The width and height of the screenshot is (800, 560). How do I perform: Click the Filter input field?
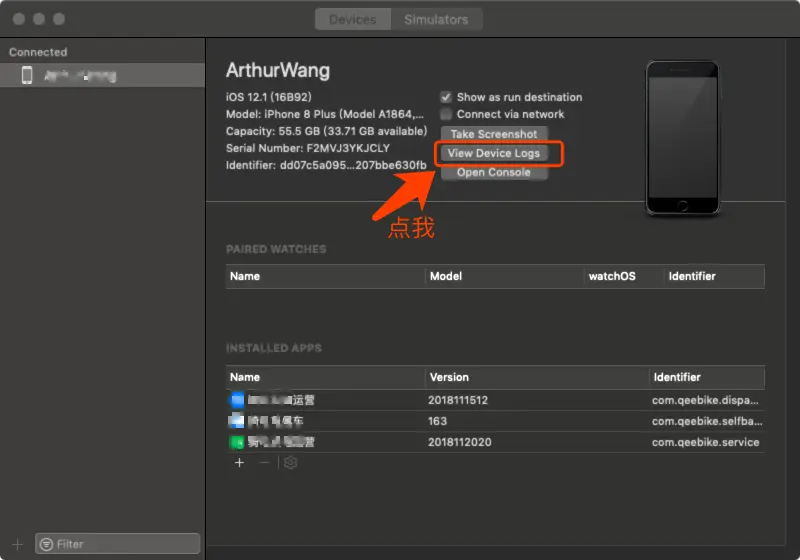point(117,544)
